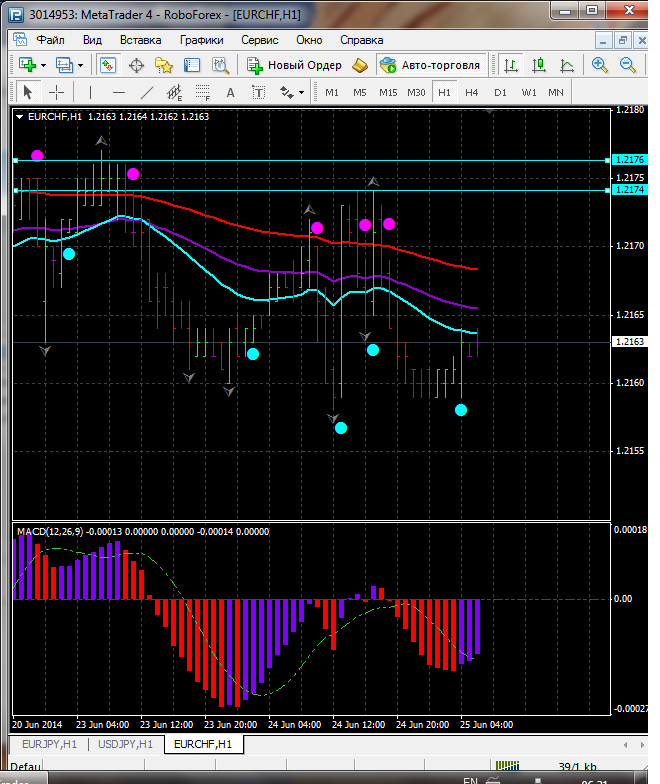Open the Файл menu
660x784 pixels.
(50, 40)
